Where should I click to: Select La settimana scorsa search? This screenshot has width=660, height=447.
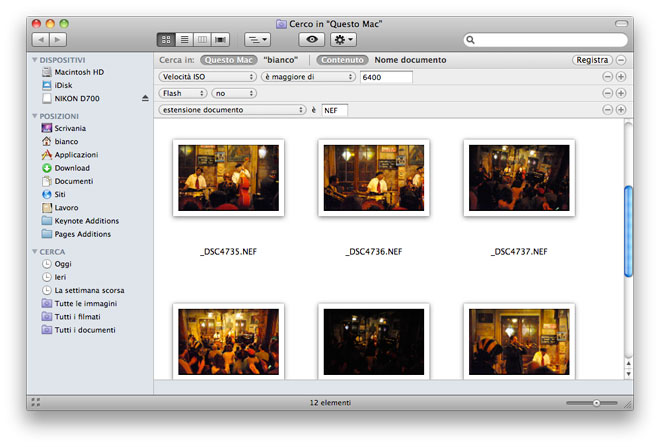89,290
